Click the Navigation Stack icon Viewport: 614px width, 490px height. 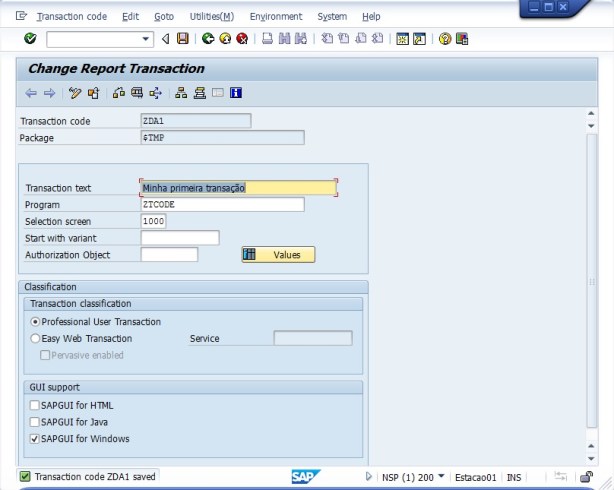(x=200, y=93)
